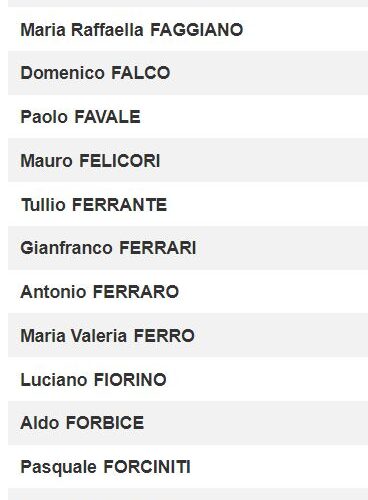Click the first name Pasquale
Viewport: 368px width, 500px height.
tap(58, 467)
